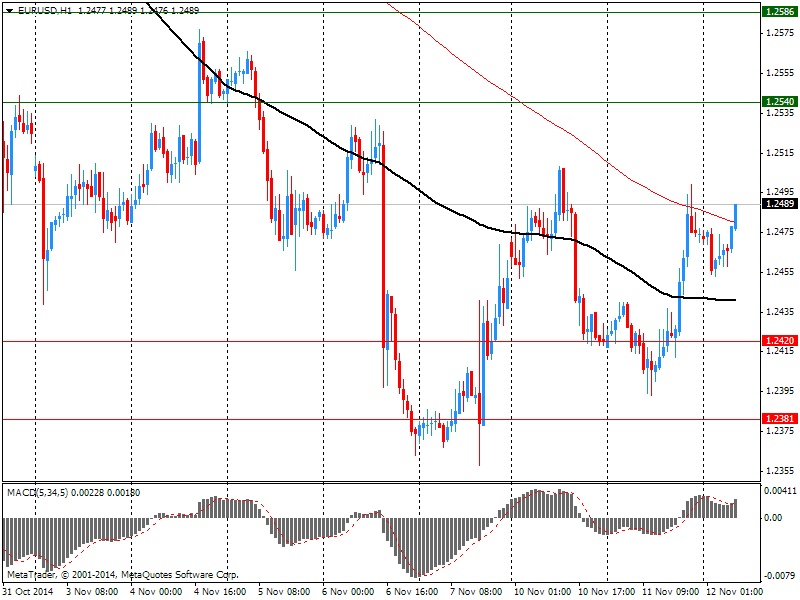
Task: Click the 5 Nov 08:00 time label
Action: [x=284, y=591]
